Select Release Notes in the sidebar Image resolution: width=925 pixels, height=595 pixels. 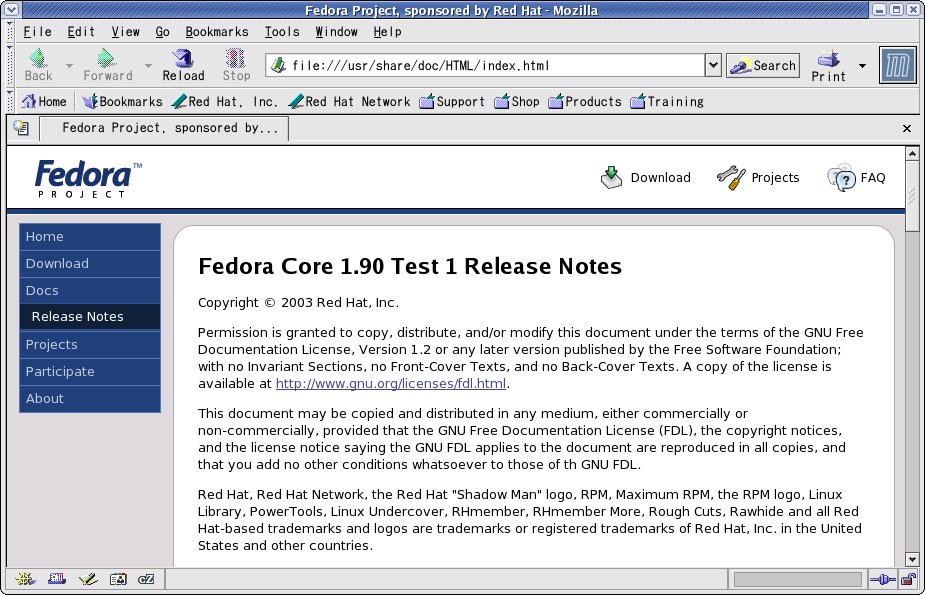click(90, 317)
